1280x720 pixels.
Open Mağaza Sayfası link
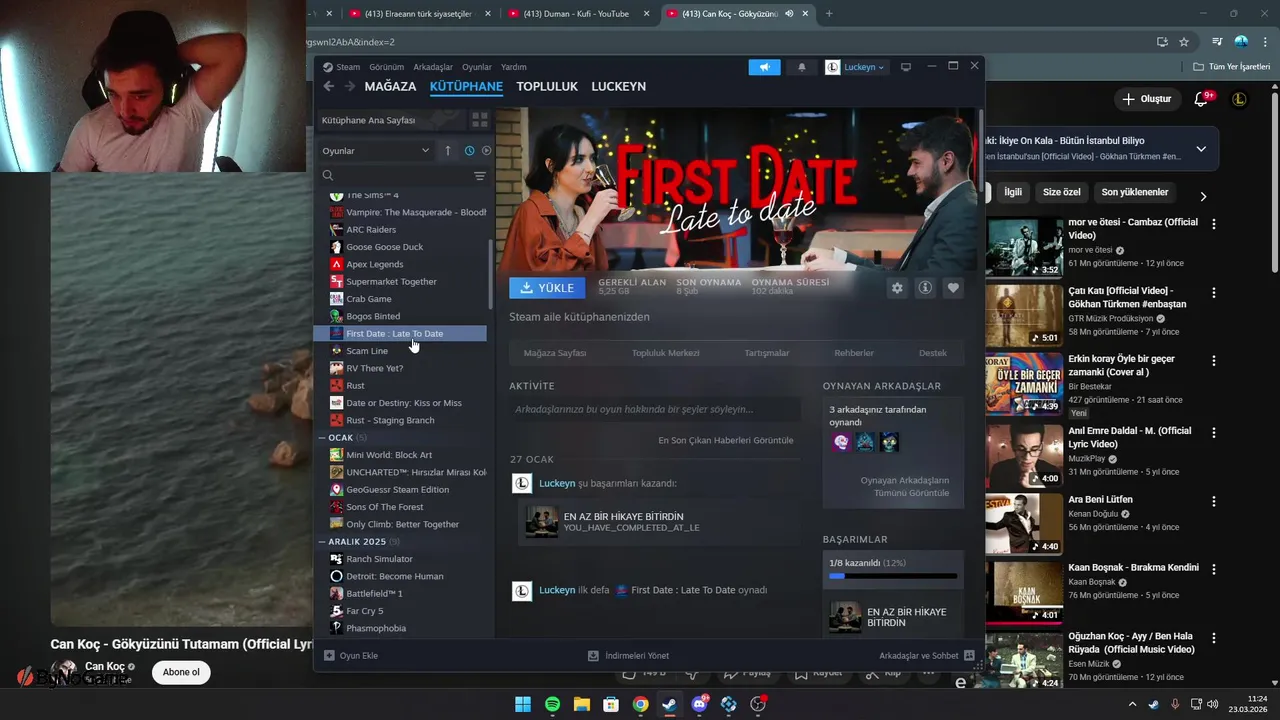pyautogui.click(x=555, y=353)
